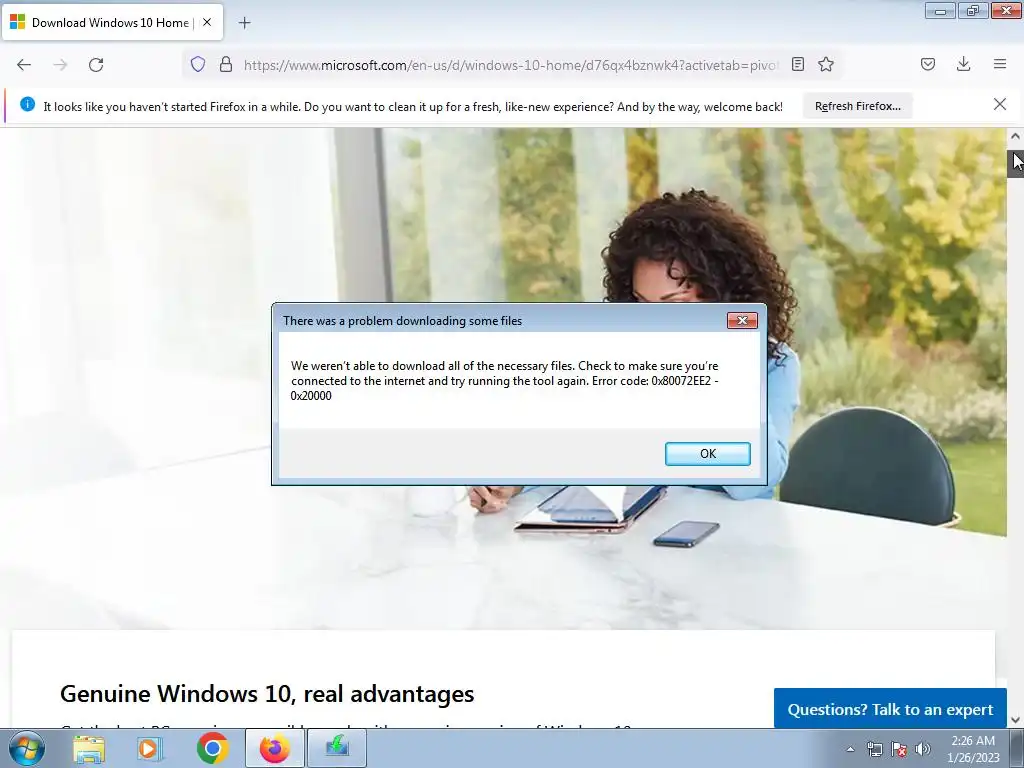Click the Refresh Firefox button

tap(857, 106)
